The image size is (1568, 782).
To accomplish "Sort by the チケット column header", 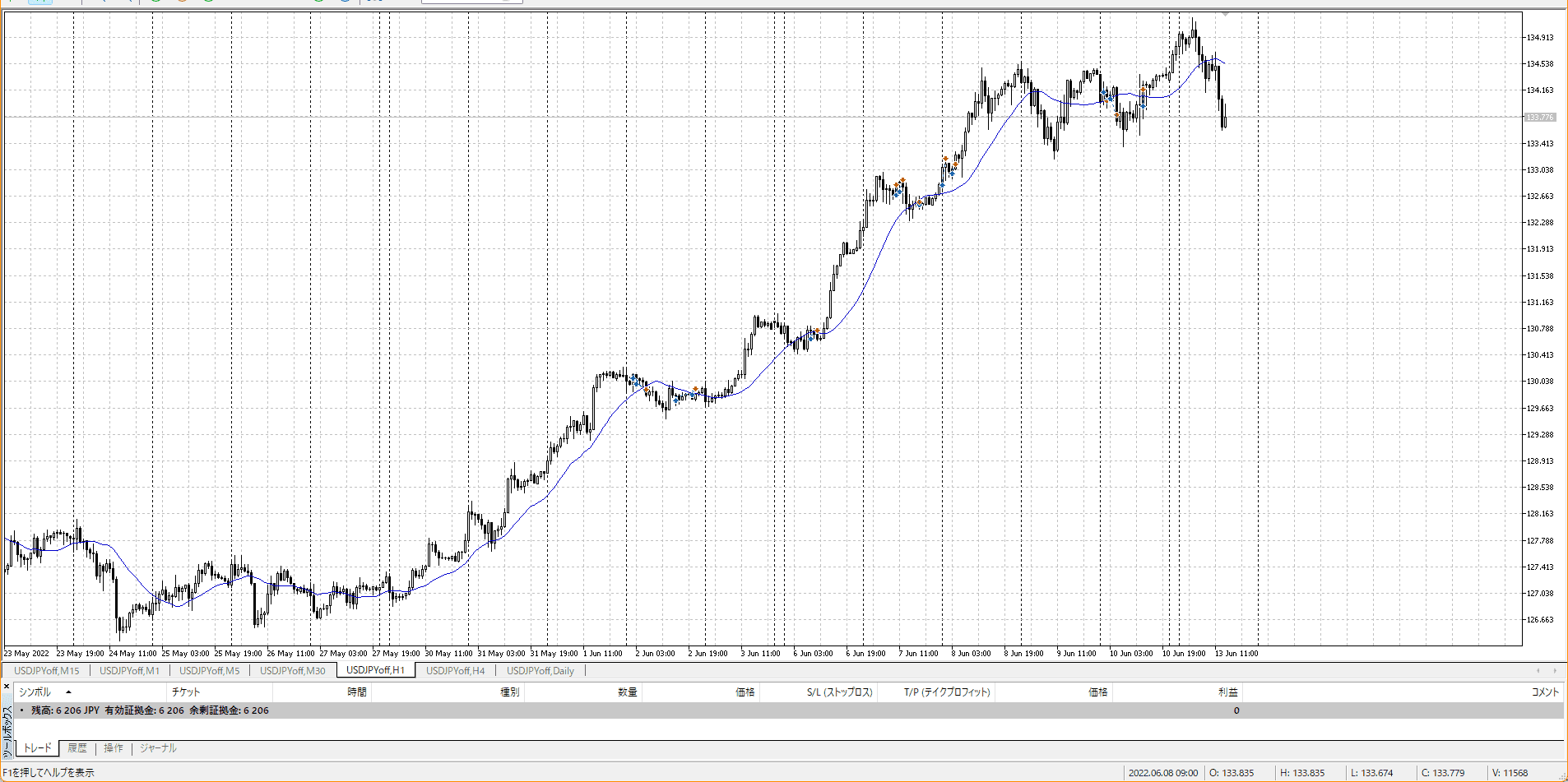I will coord(186,692).
